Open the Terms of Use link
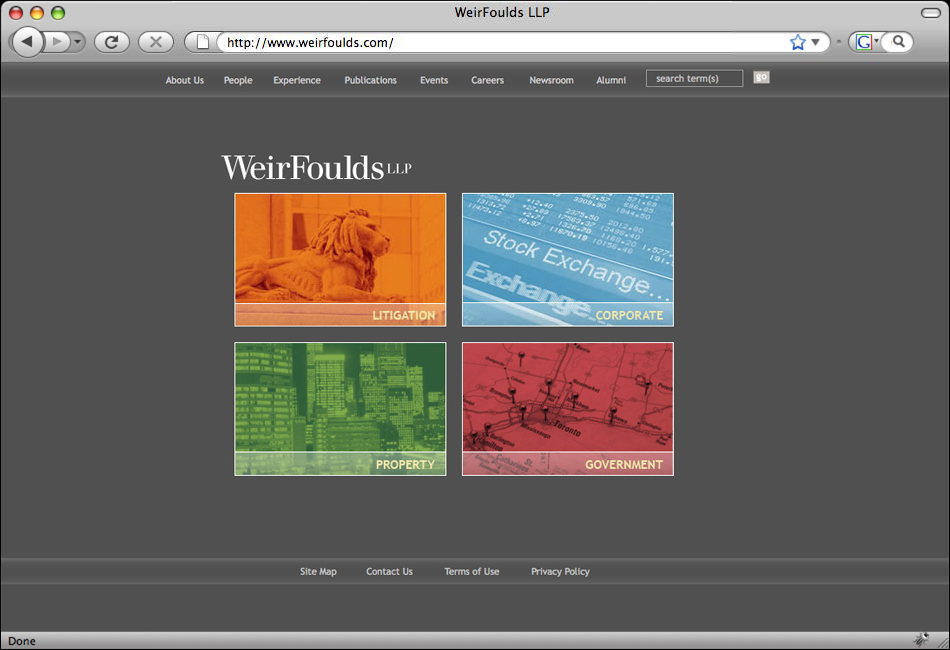This screenshot has height=650, width=950. click(472, 571)
